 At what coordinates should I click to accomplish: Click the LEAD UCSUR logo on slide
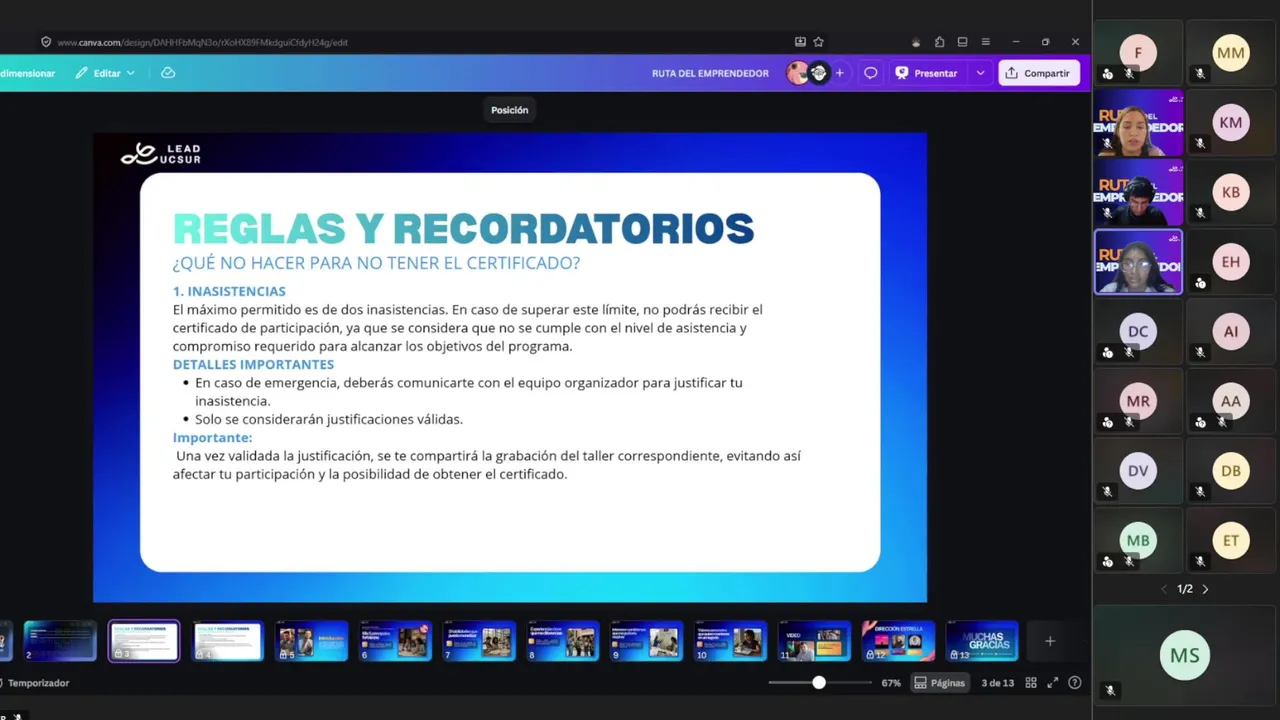161,154
